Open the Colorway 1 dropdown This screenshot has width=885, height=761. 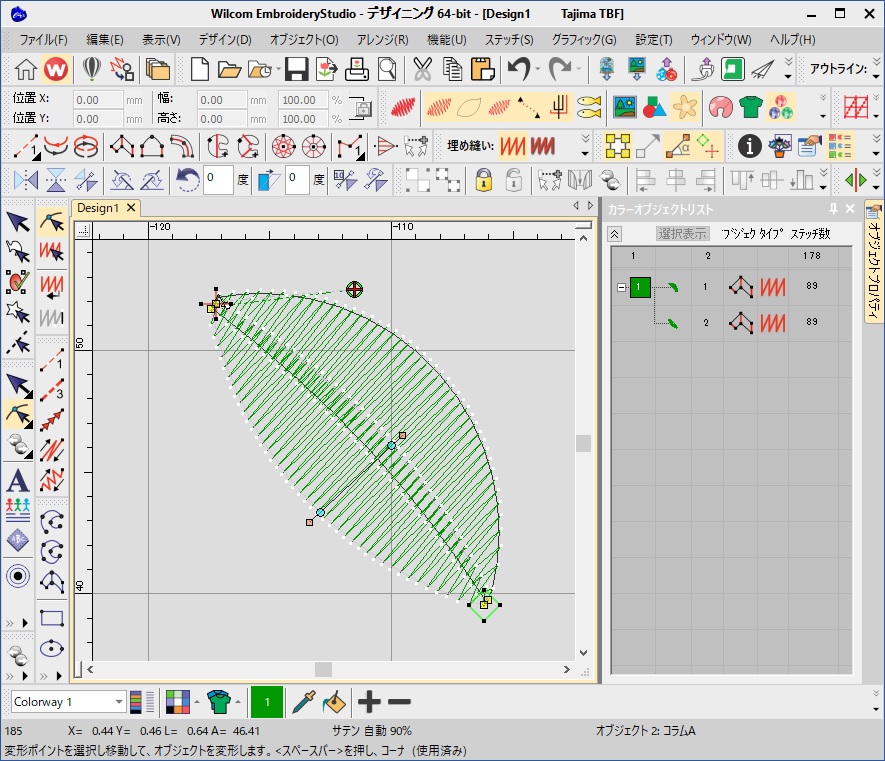(x=119, y=702)
